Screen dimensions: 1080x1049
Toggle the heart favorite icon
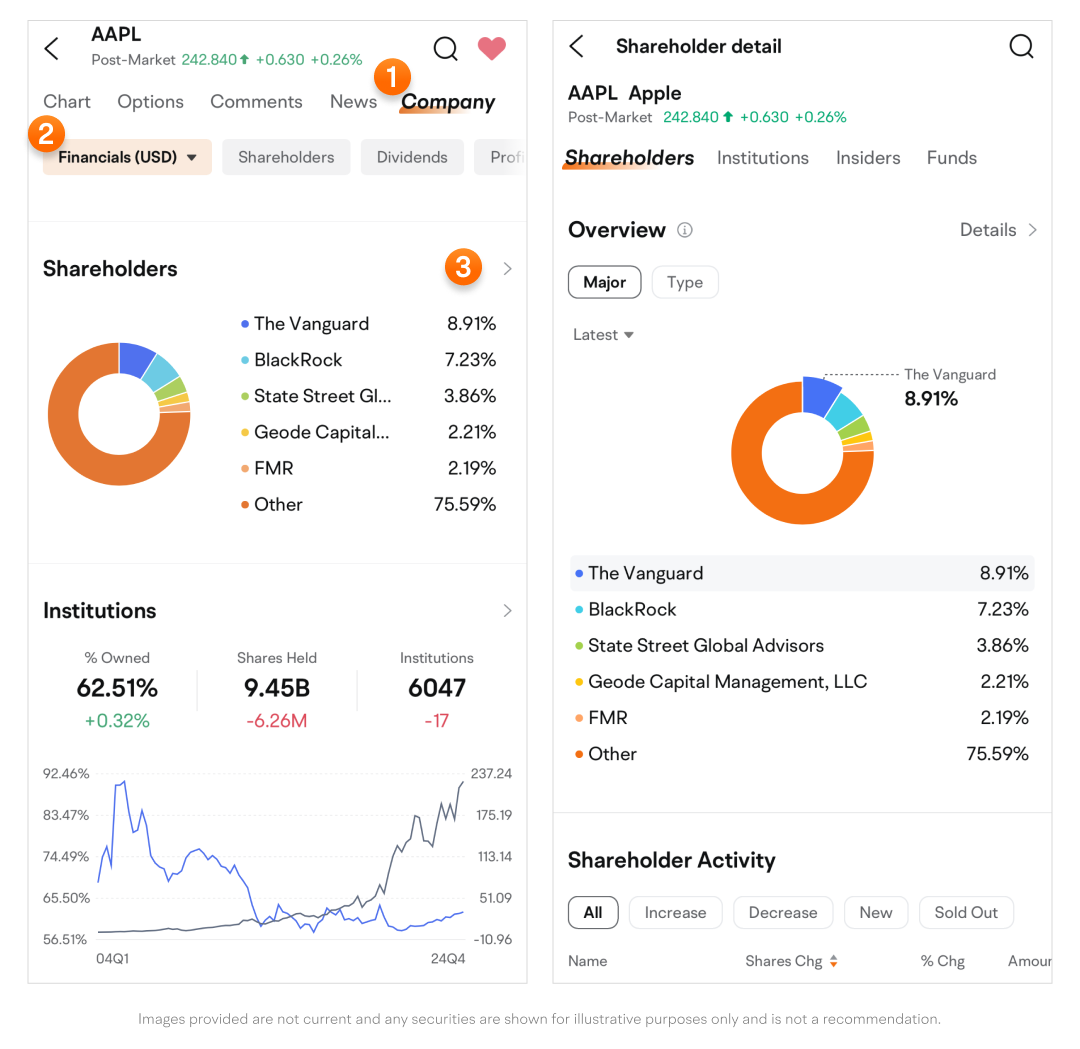tap(491, 48)
